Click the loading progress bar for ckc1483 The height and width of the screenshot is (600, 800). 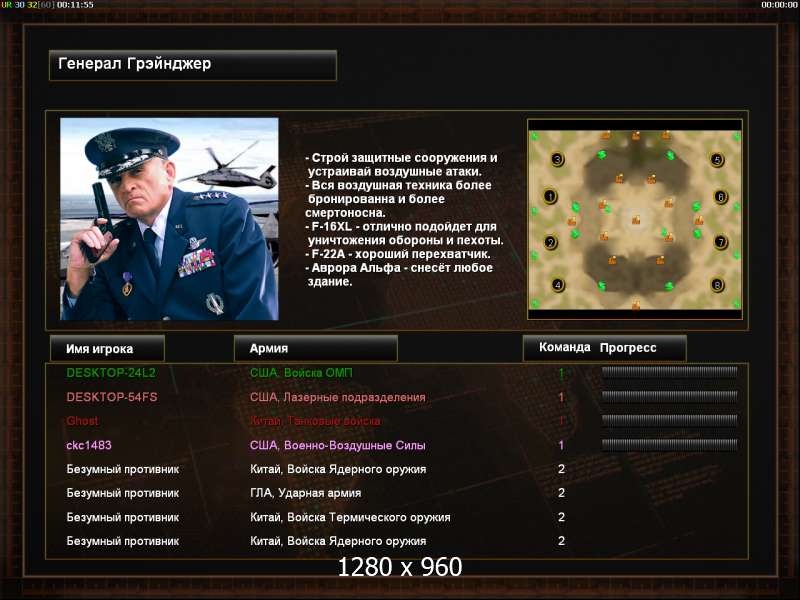[669, 444]
